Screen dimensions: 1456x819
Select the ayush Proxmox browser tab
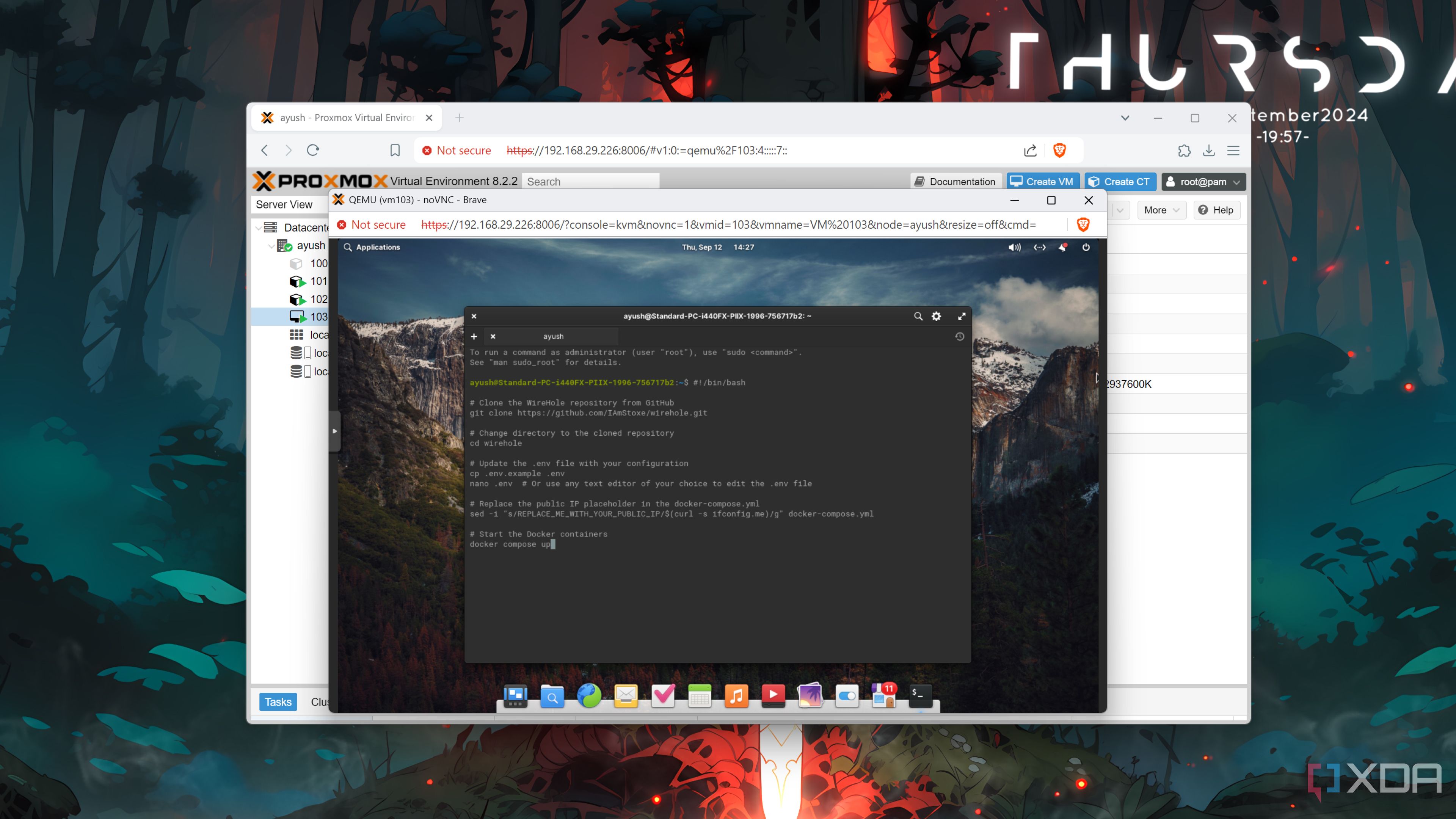[346, 118]
